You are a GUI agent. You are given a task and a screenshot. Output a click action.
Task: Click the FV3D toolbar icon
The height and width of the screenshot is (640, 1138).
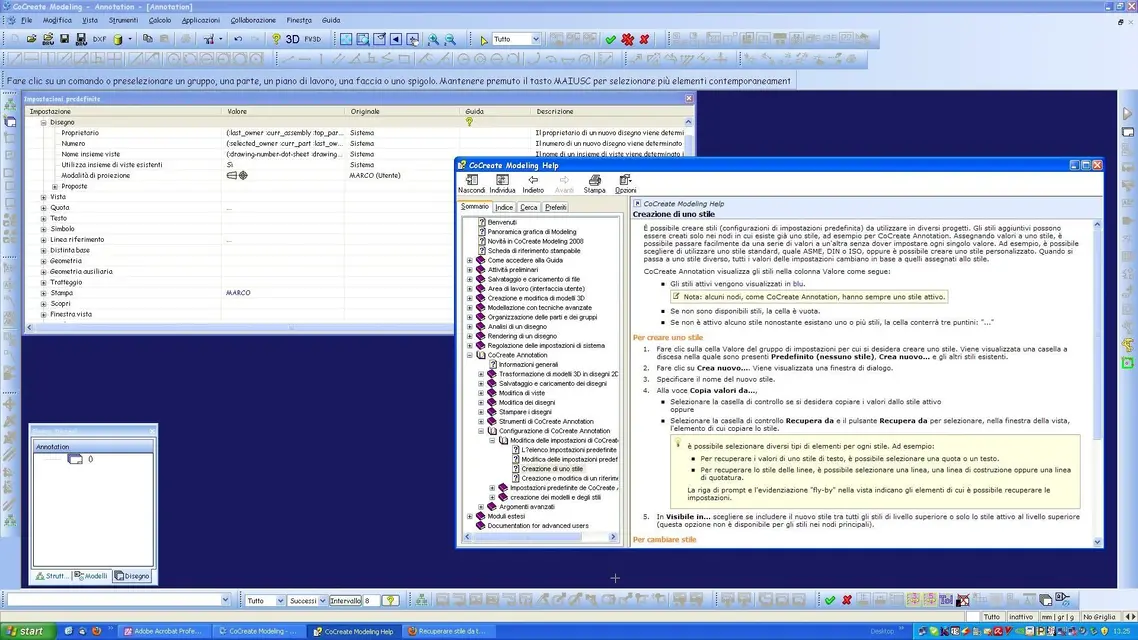tap(312, 39)
